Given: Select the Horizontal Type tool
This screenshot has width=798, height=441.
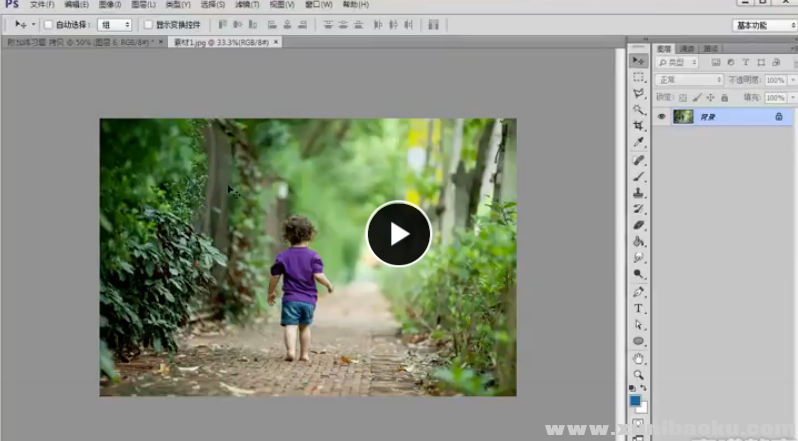Looking at the screenshot, I should coord(639,308).
